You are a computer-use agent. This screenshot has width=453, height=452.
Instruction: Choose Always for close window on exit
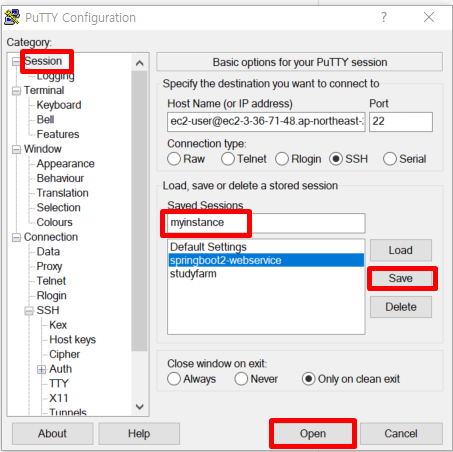pyautogui.click(x=174, y=379)
